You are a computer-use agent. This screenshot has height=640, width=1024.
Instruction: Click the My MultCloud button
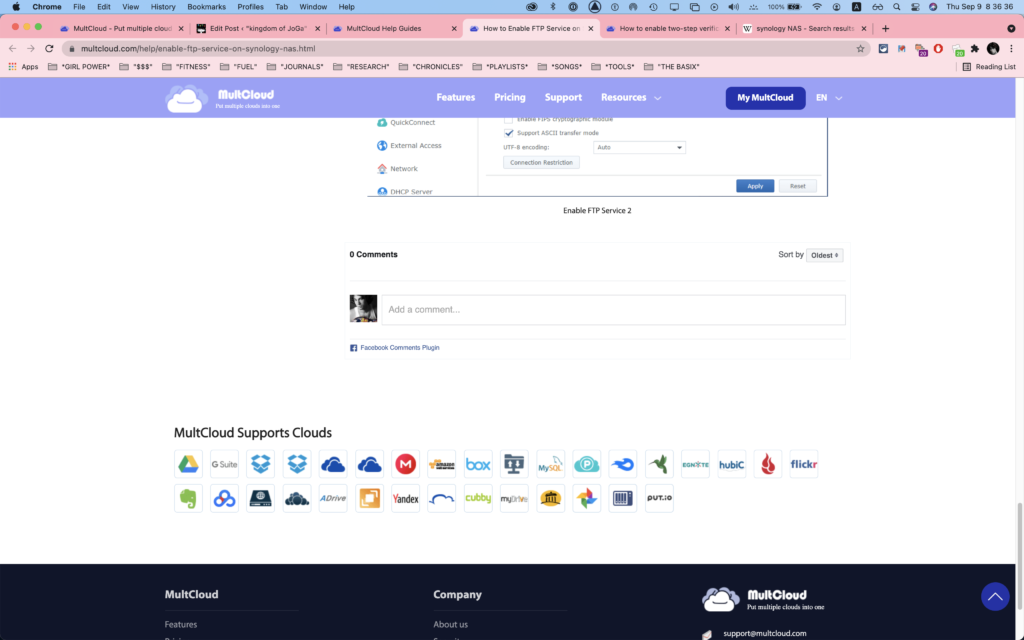point(765,97)
